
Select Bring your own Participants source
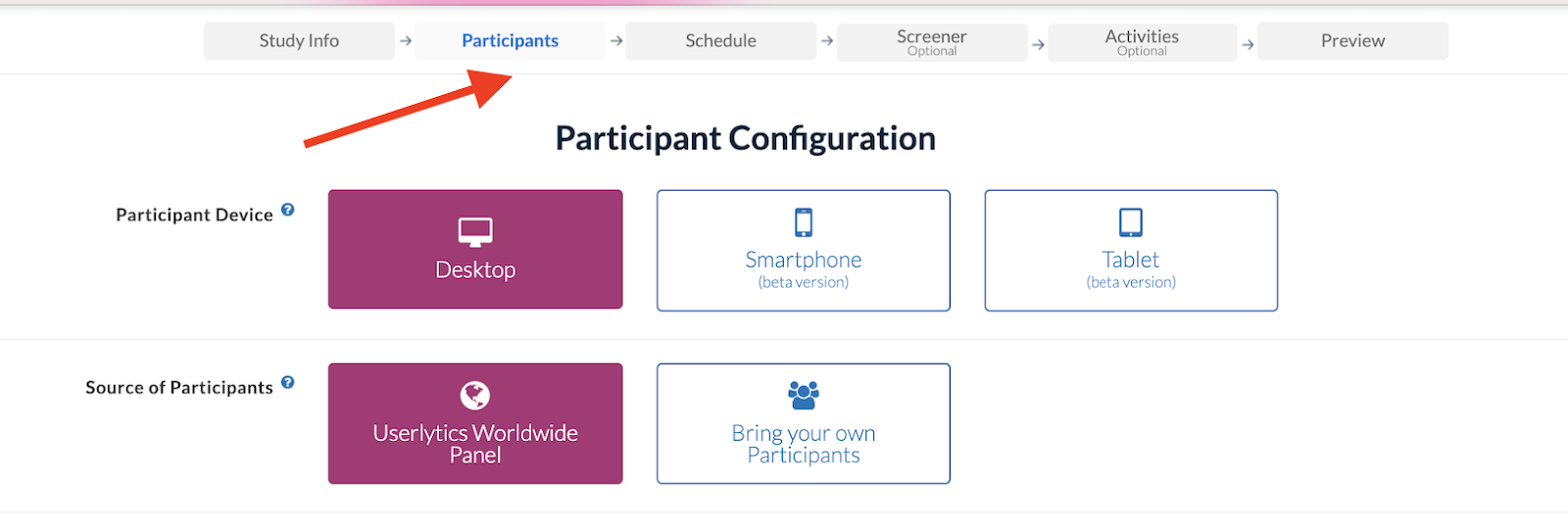(x=804, y=423)
